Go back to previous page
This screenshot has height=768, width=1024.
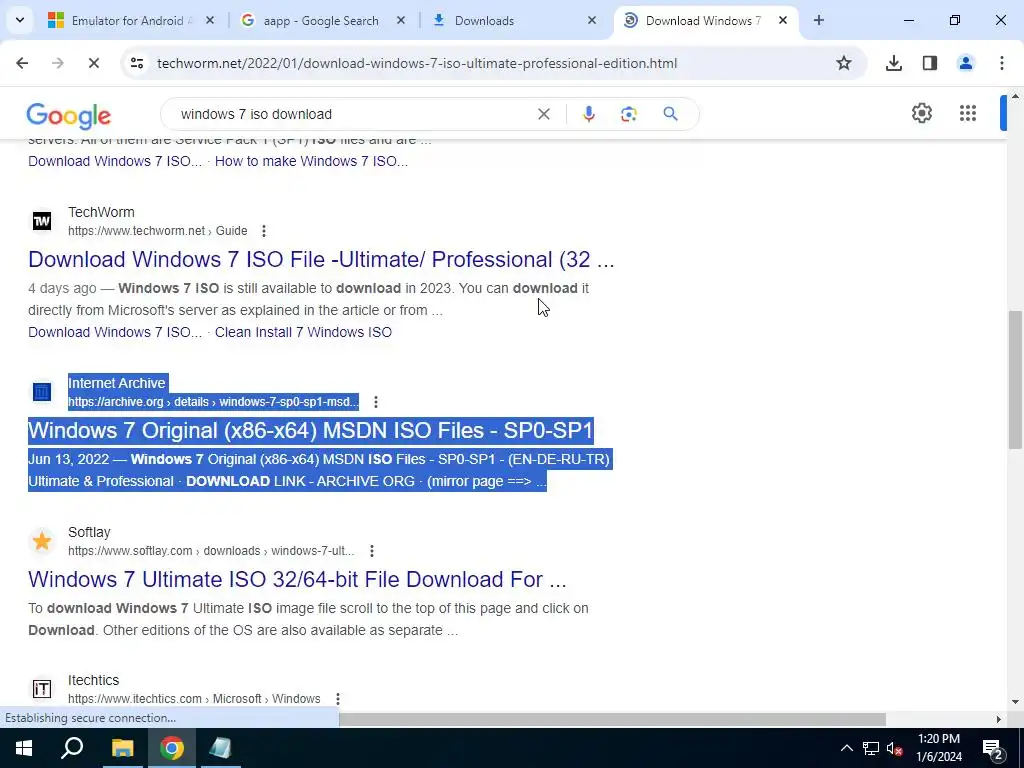(x=22, y=63)
